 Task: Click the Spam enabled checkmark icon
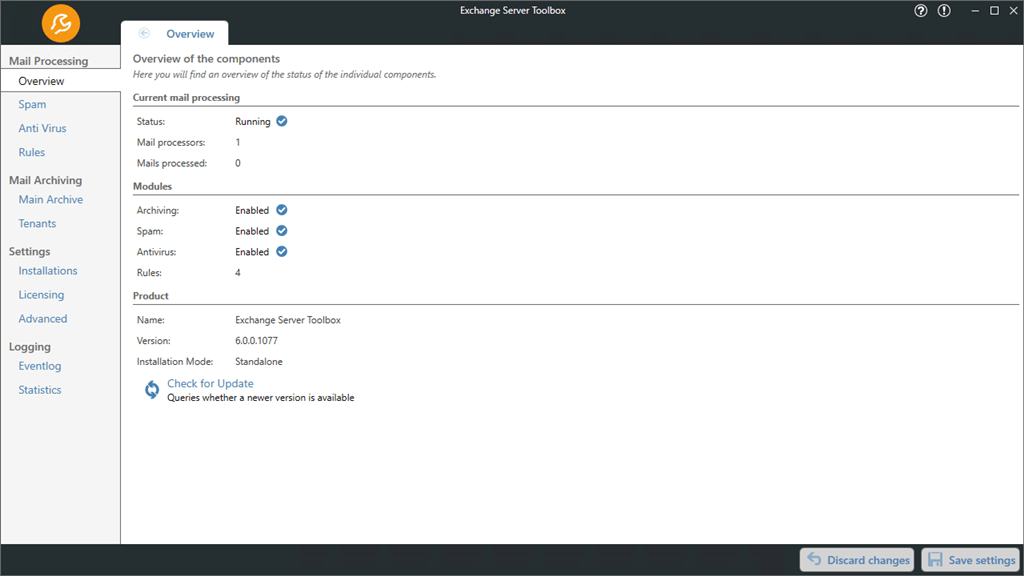coord(282,231)
